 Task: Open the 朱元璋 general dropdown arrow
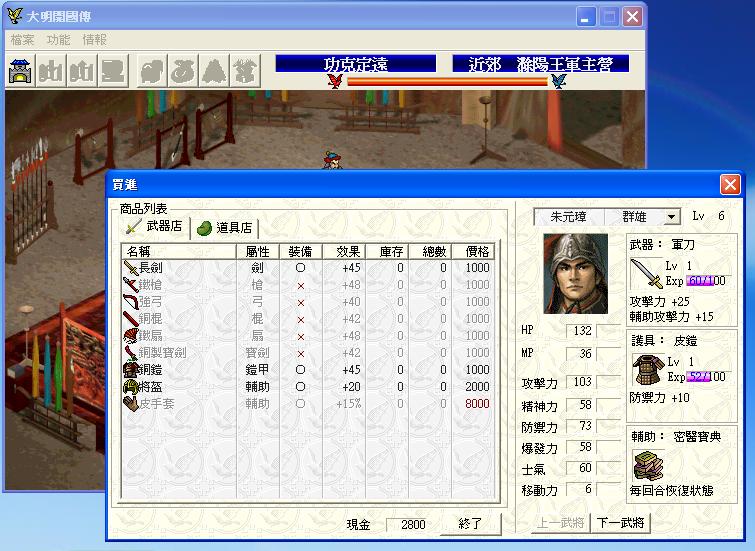click(671, 217)
